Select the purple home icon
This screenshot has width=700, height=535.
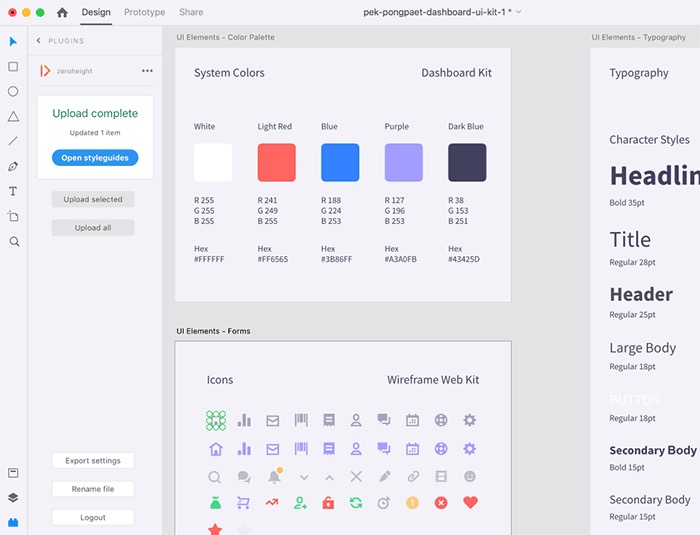point(216,449)
